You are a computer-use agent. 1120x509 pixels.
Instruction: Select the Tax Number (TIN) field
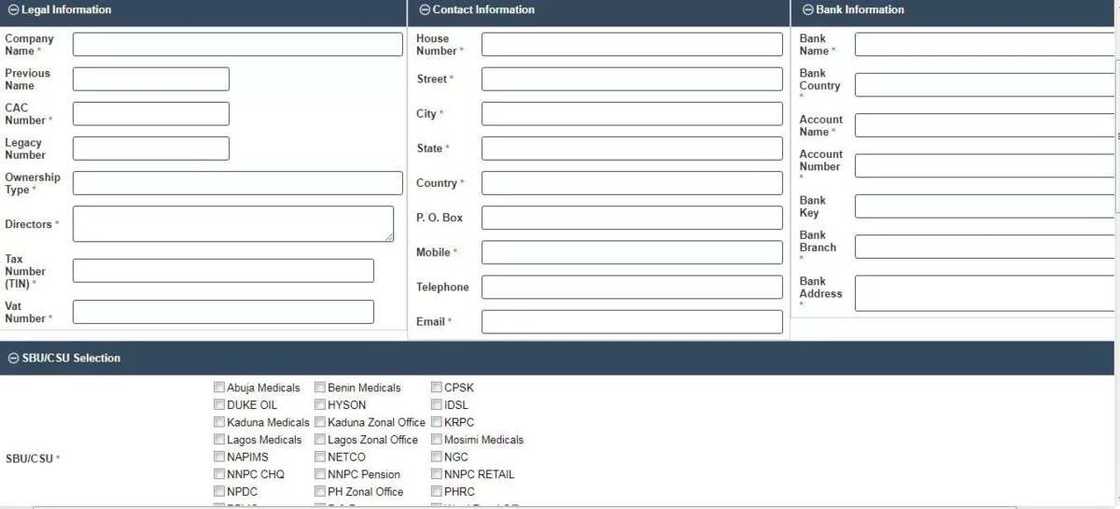(x=223, y=271)
